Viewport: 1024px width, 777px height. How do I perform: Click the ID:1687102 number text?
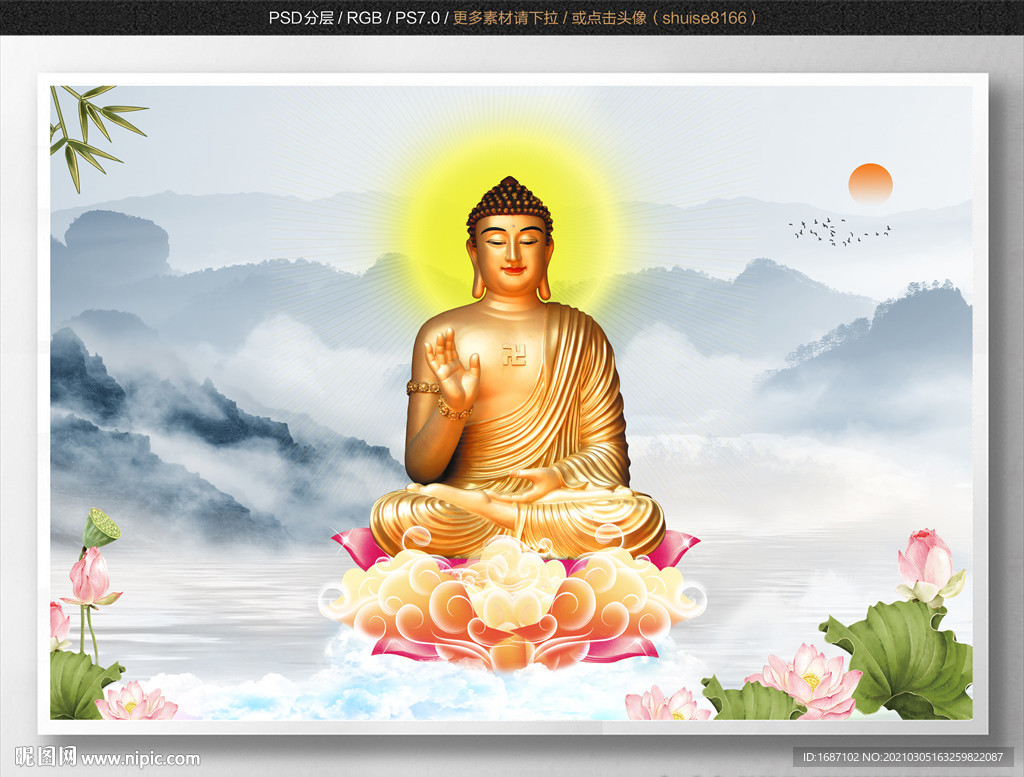click(831, 757)
